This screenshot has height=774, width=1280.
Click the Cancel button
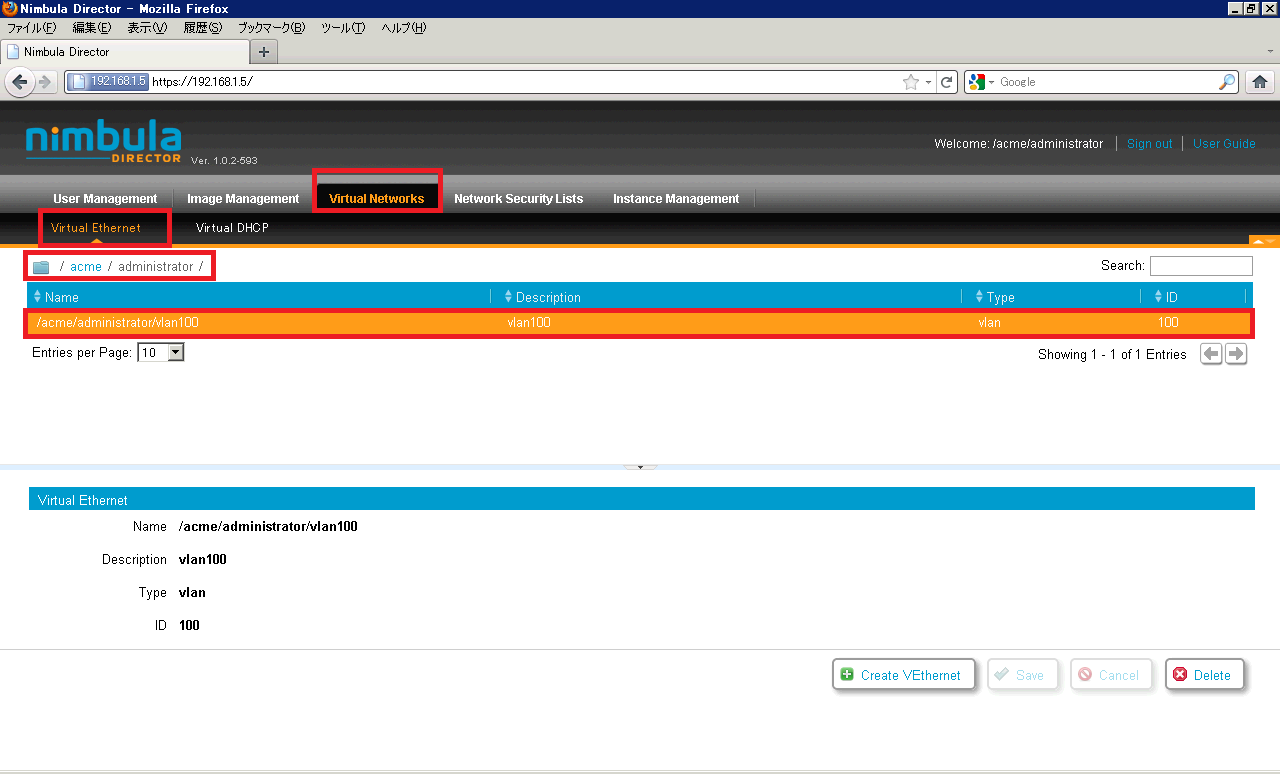1111,675
